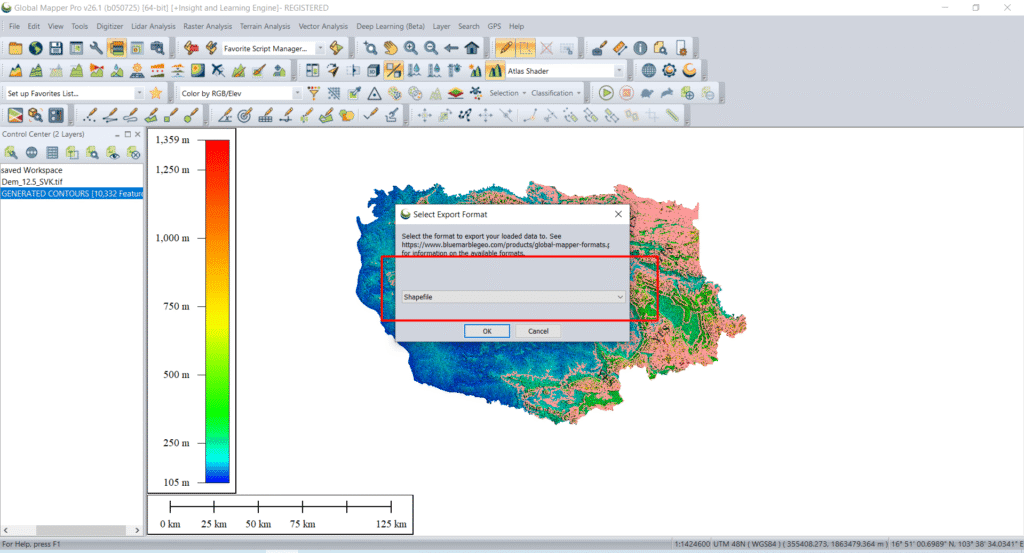Open the Lidar Analysis menu
Viewport: 1024px width, 553px height.
click(x=153, y=26)
